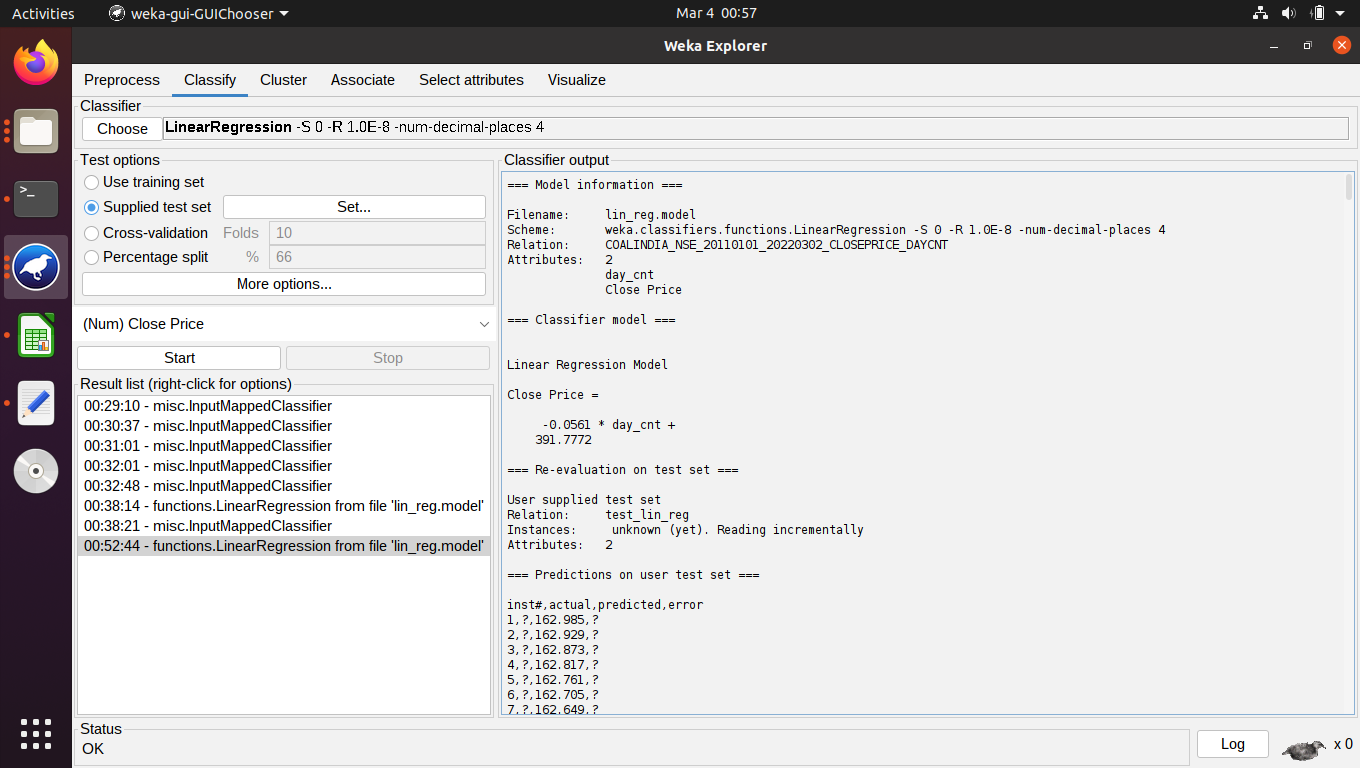Select Use training set option

(145, 182)
